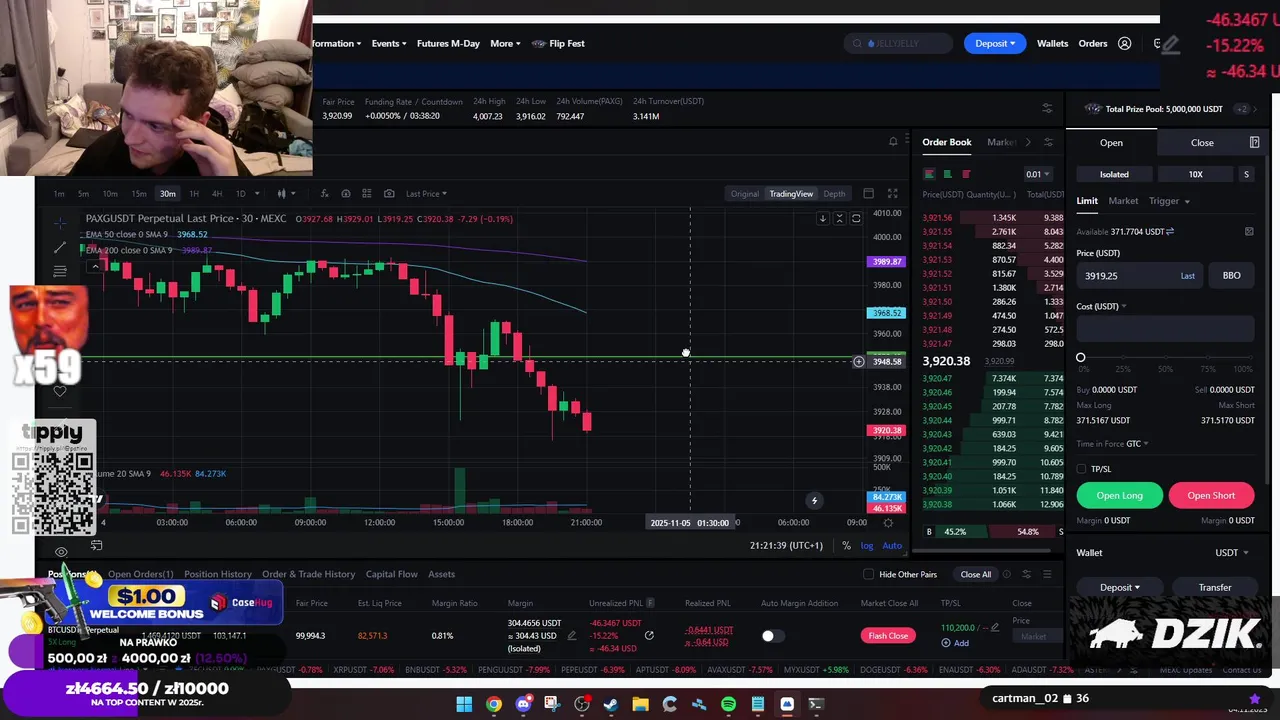Screen dimensions: 1280x720
Task: Click the Windows Start button
Action: pos(464,704)
